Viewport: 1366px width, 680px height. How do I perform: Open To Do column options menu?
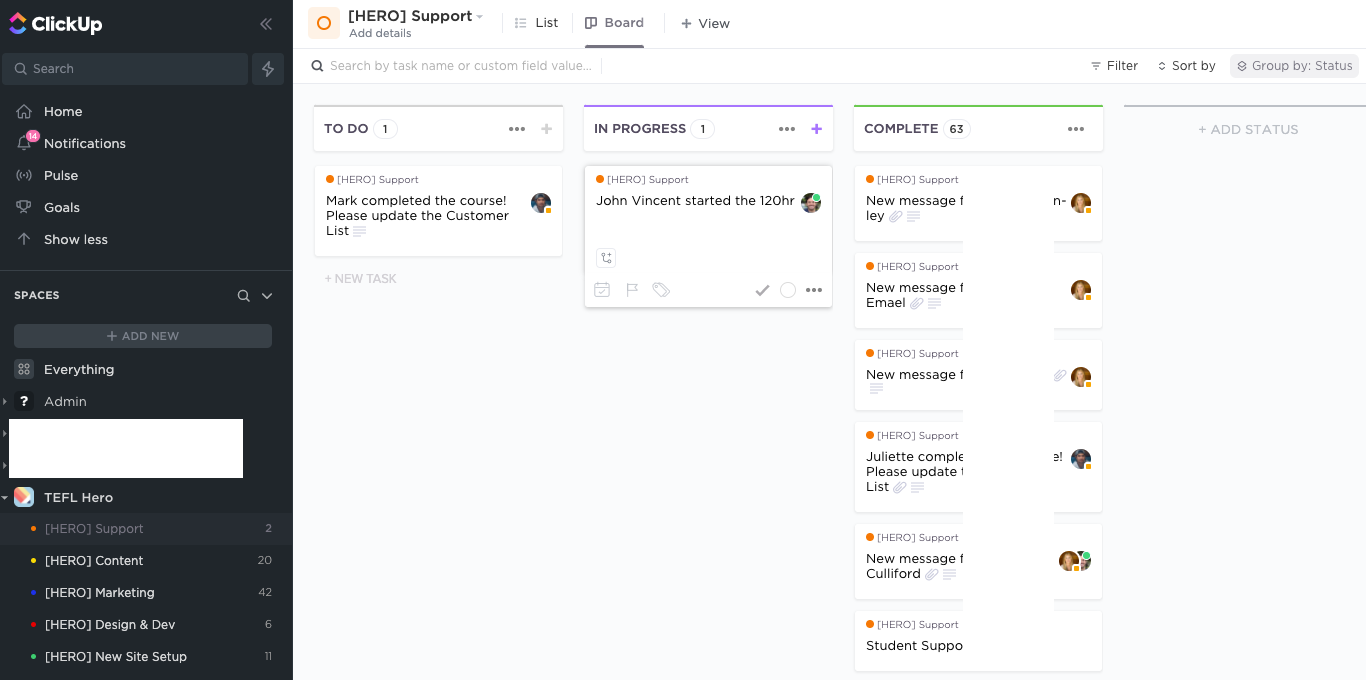point(517,129)
